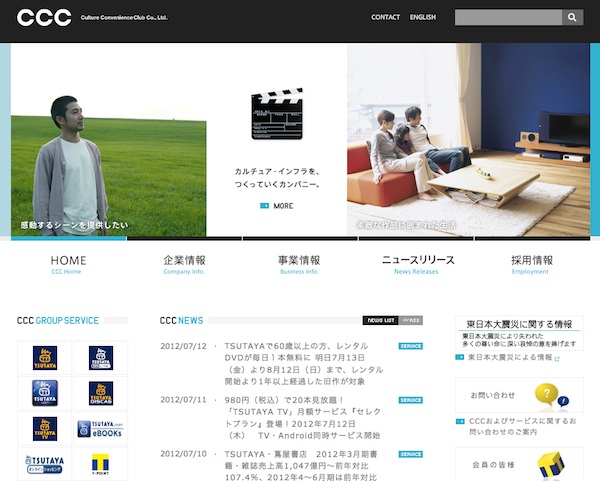
Task: Open the CONTACT link in header
Action: click(385, 17)
